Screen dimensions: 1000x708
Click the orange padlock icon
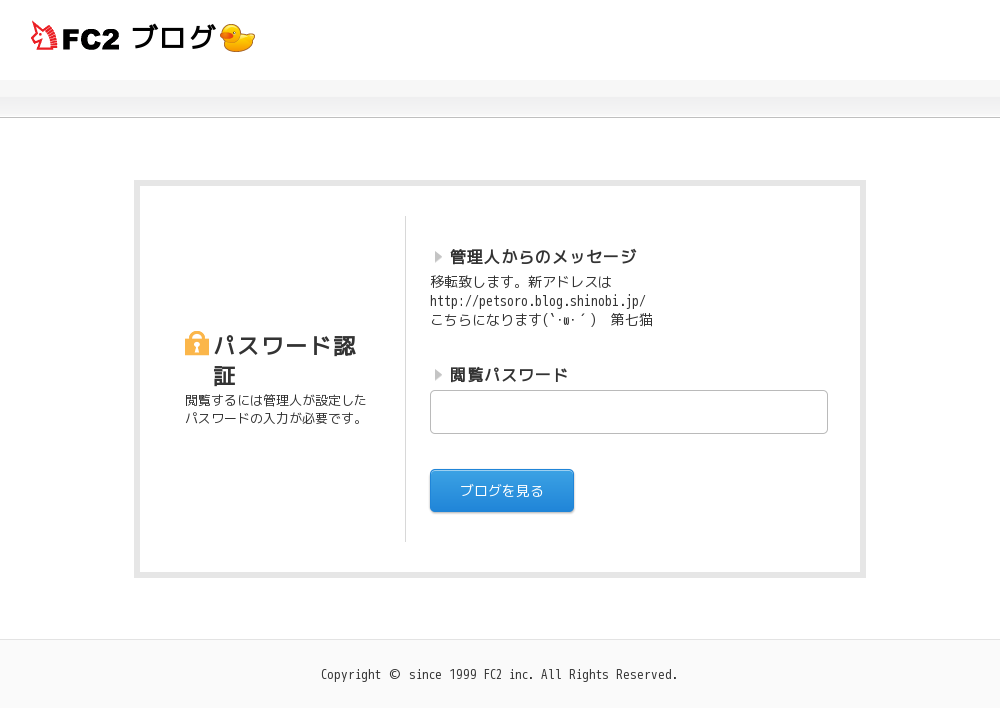coord(197,344)
